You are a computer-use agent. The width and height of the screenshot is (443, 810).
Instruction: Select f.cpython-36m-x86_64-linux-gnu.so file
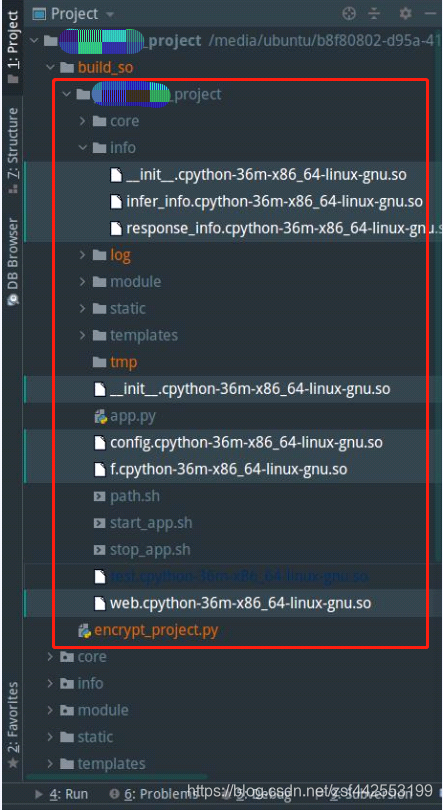point(228,470)
